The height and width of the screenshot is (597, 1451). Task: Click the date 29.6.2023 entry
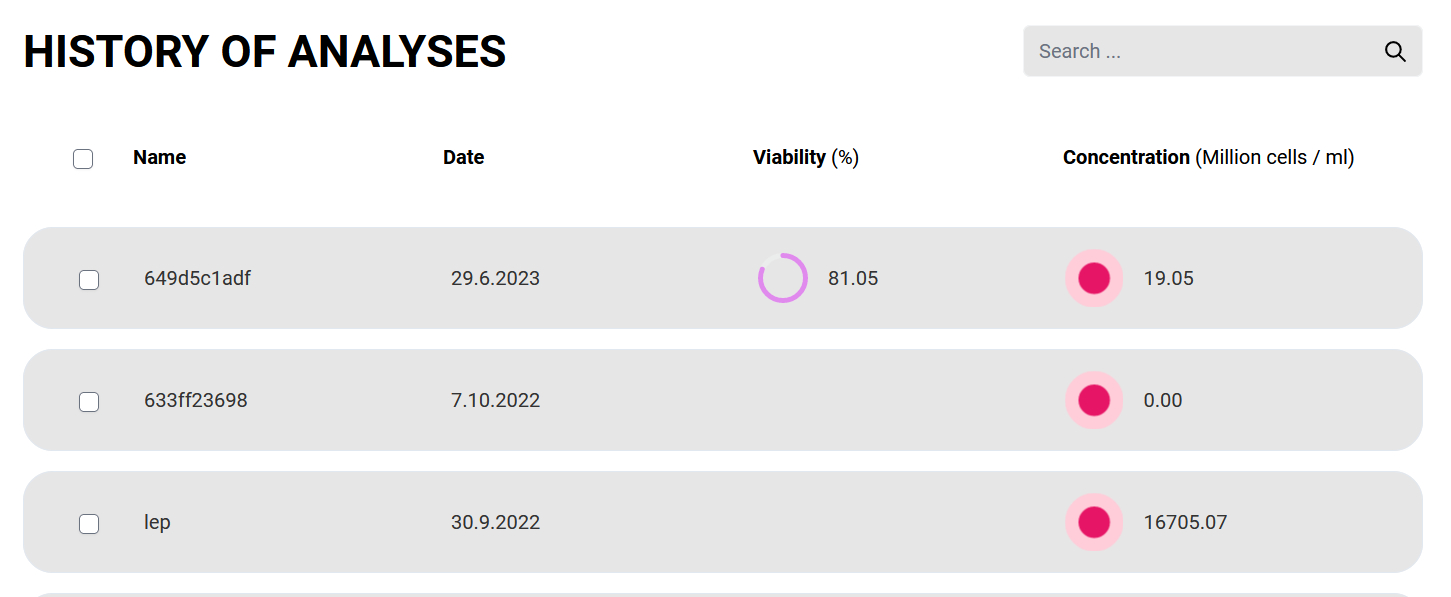click(495, 278)
